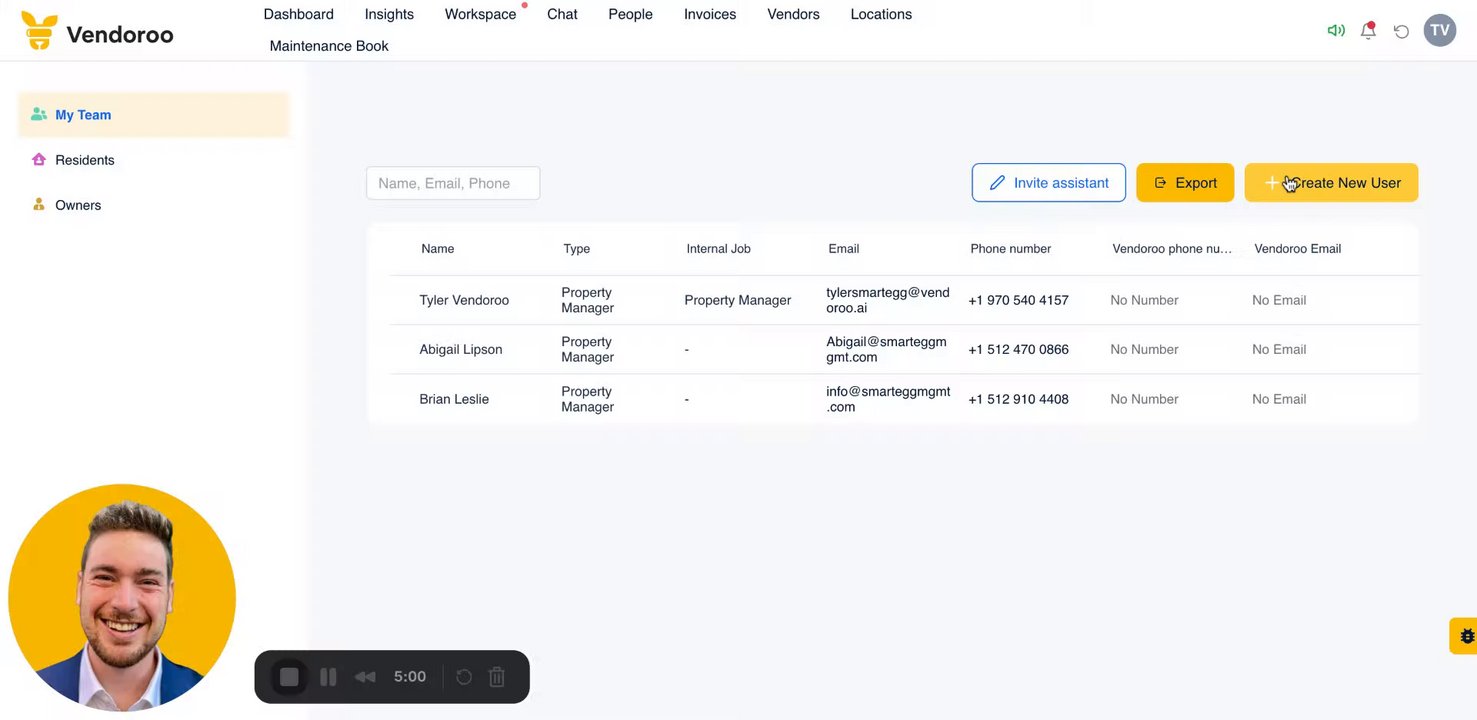The height and width of the screenshot is (720, 1477).
Task: Pause the screen recording
Action: [x=328, y=677]
